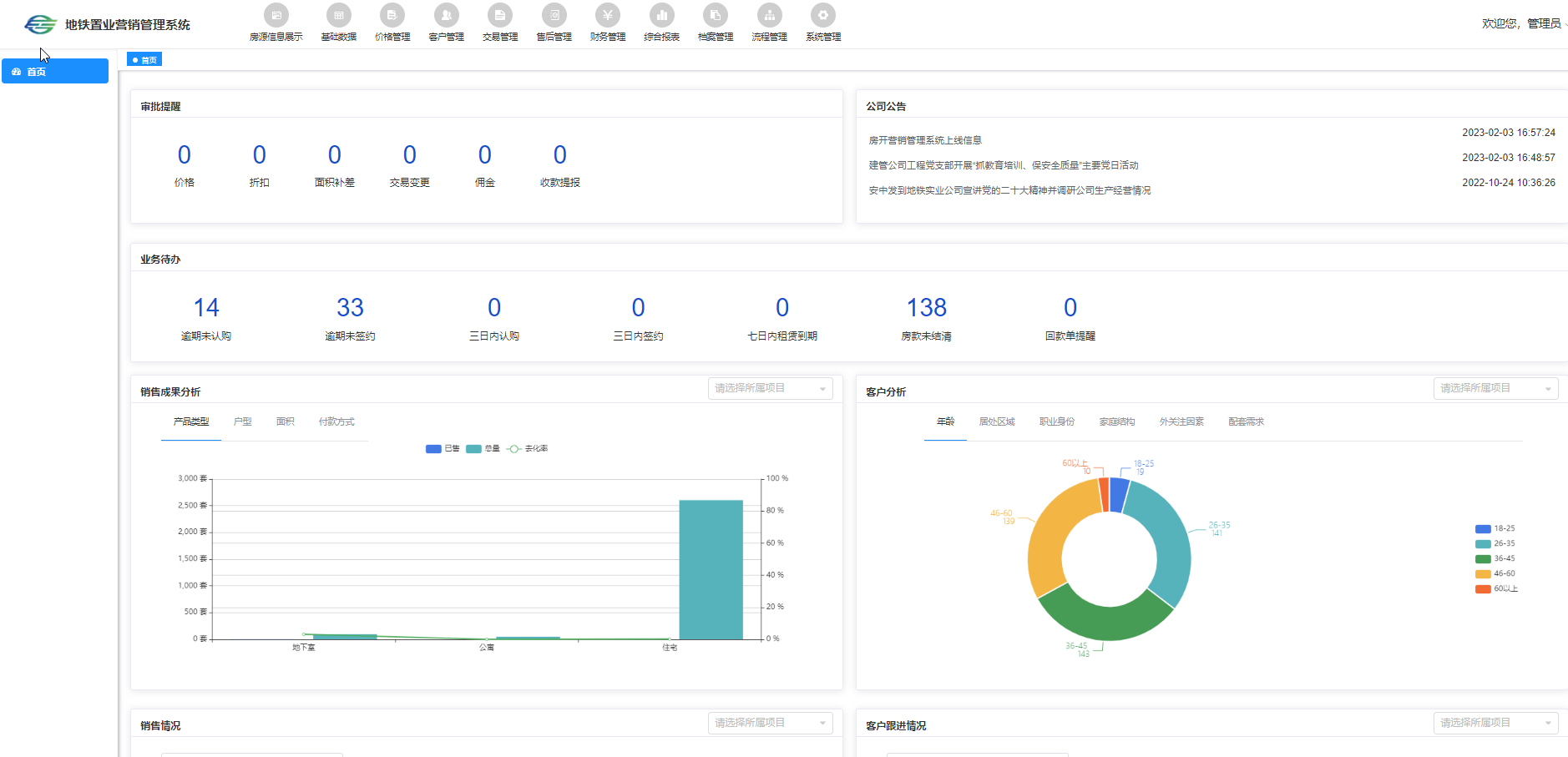Open the 系统管理 gear icon
This screenshot has height=757, width=1568.
pyautogui.click(x=822, y=15)
